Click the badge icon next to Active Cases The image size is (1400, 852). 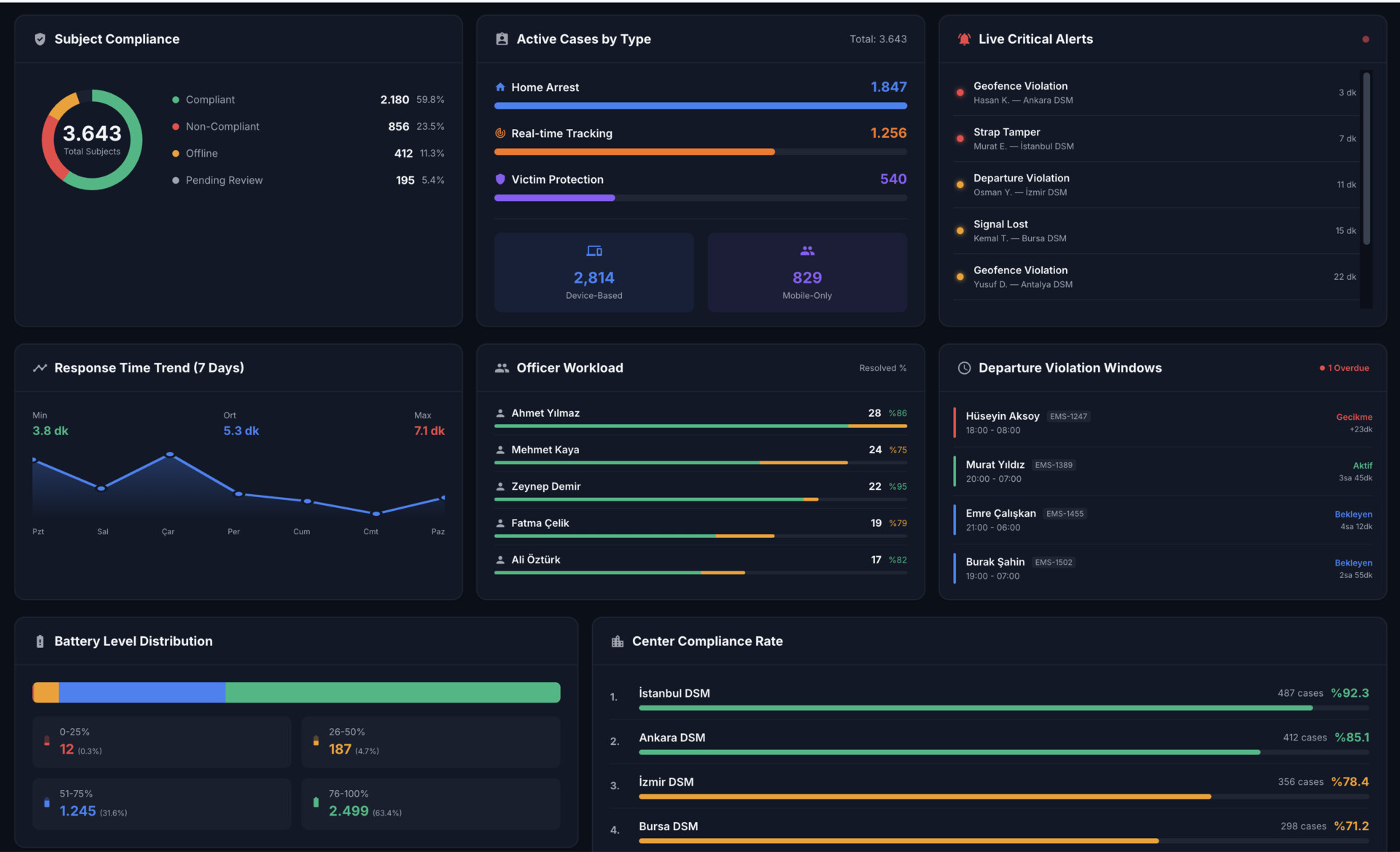[502, 39]
